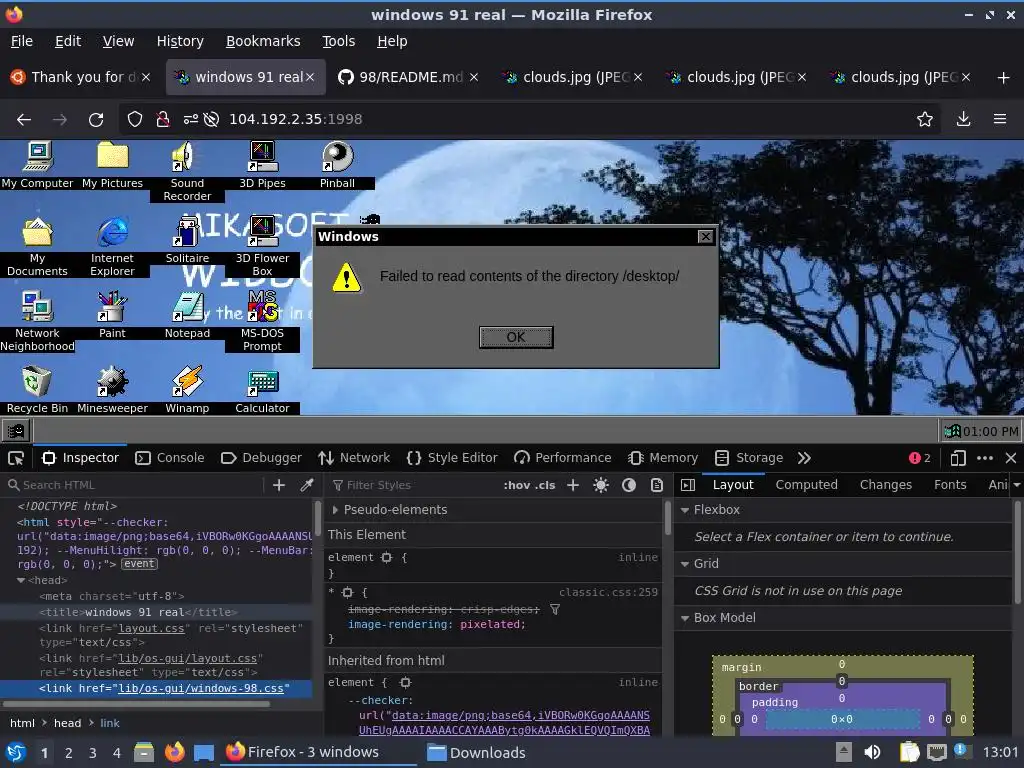Toggle light color scheme simulation

pos(601,485)
